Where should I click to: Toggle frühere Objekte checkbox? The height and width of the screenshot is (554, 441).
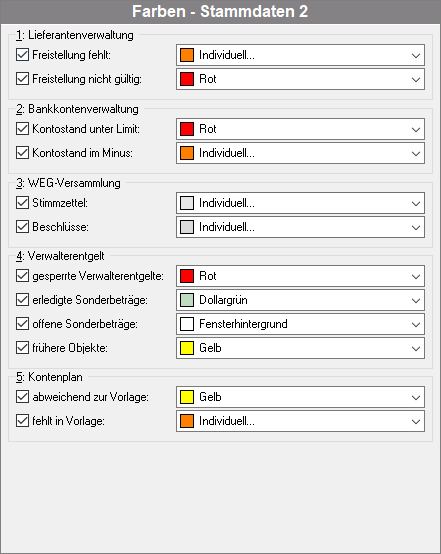click(x=22, y=348)
